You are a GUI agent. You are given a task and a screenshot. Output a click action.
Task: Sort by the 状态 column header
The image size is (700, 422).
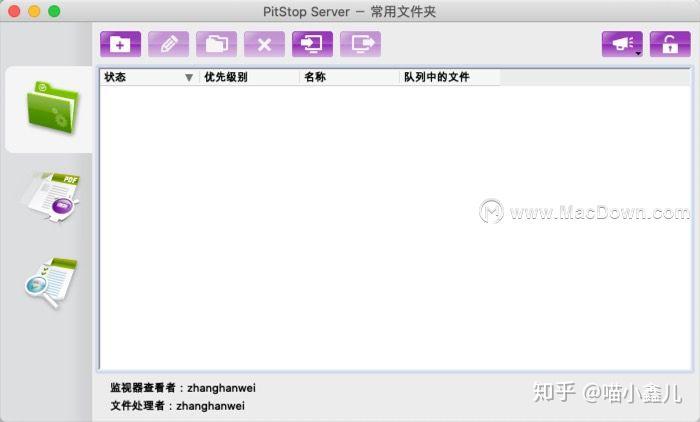click(149, 77)
